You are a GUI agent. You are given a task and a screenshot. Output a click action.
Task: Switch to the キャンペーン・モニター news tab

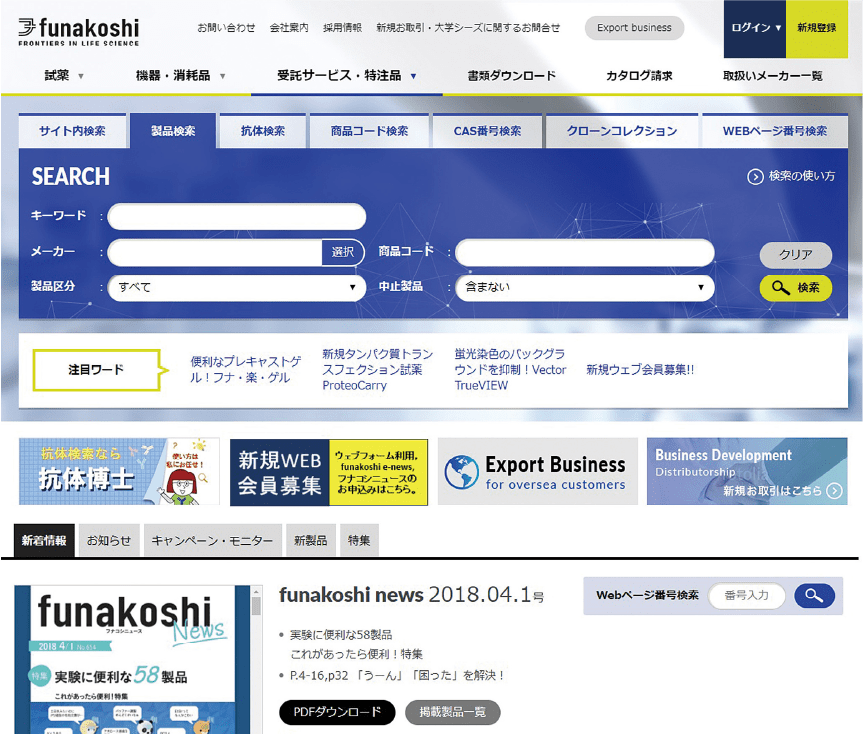tap(212, 541)
